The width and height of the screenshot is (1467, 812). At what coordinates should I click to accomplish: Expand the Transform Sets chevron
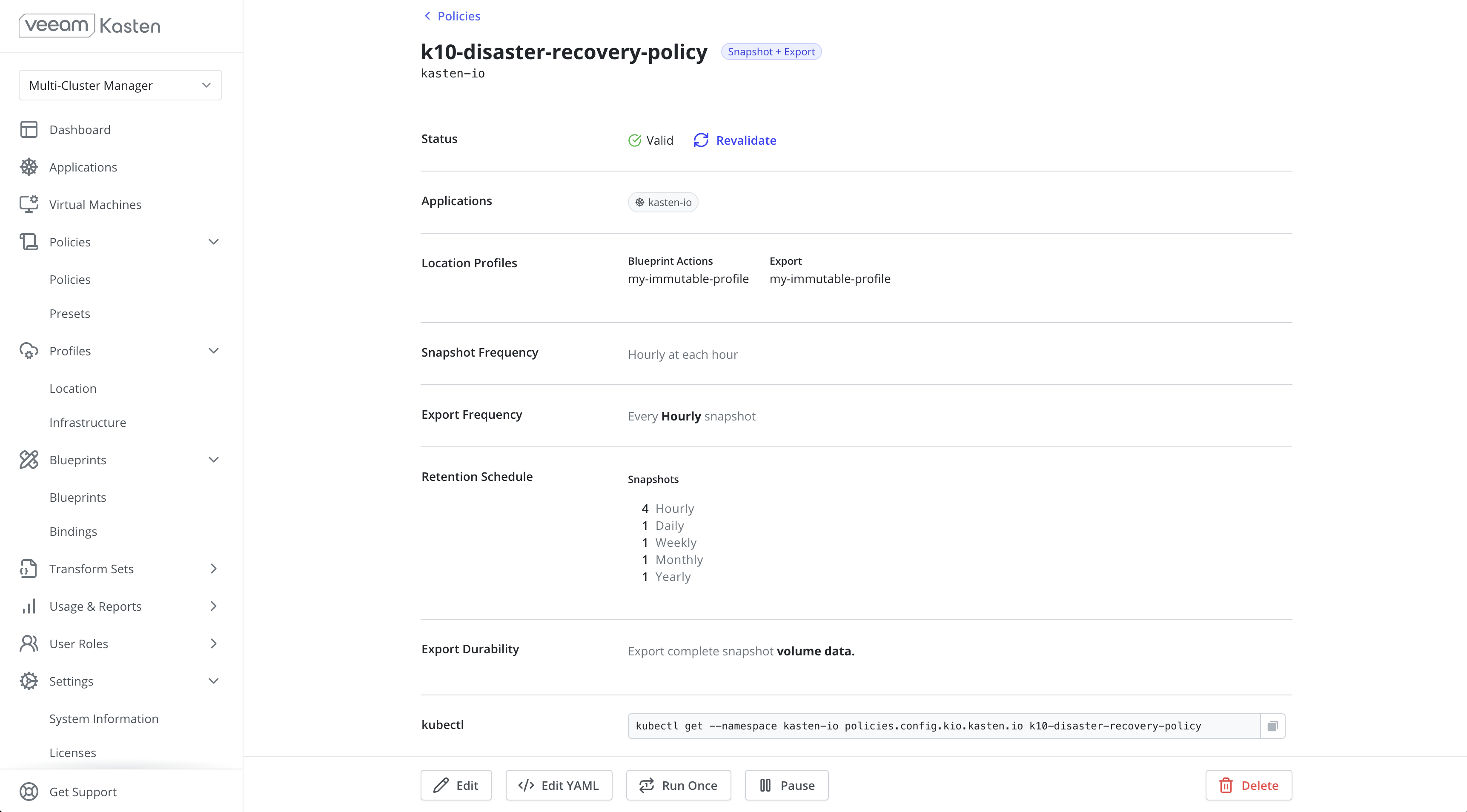coord(214,569)
